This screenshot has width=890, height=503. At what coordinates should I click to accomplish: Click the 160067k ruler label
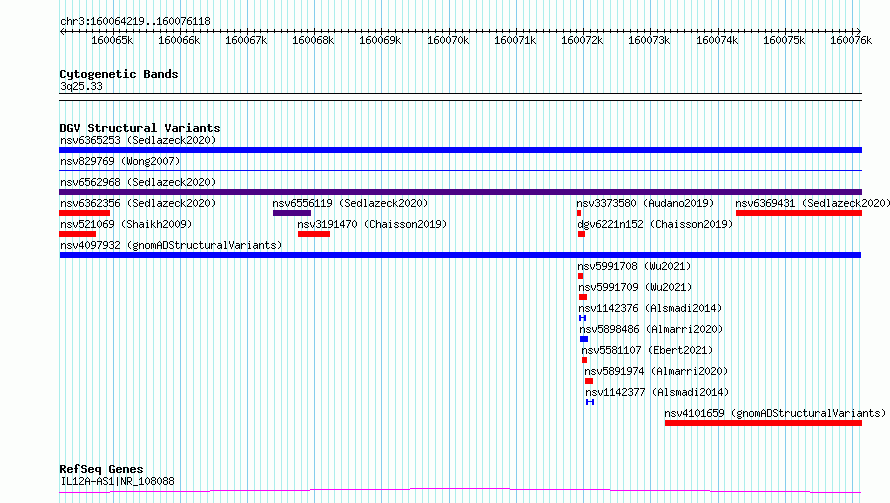point(246,40)
